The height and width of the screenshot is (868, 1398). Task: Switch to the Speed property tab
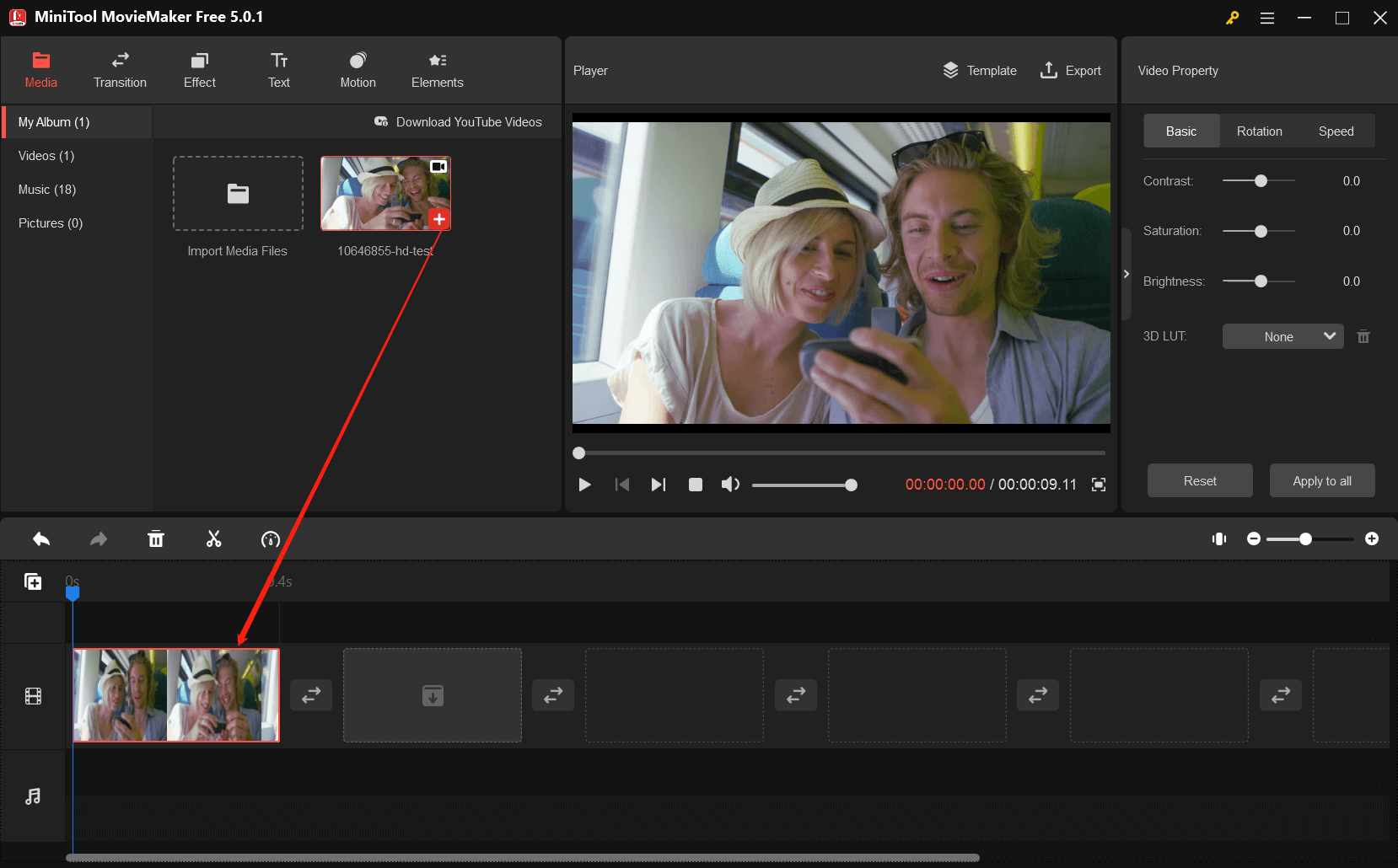[1336, 131]
